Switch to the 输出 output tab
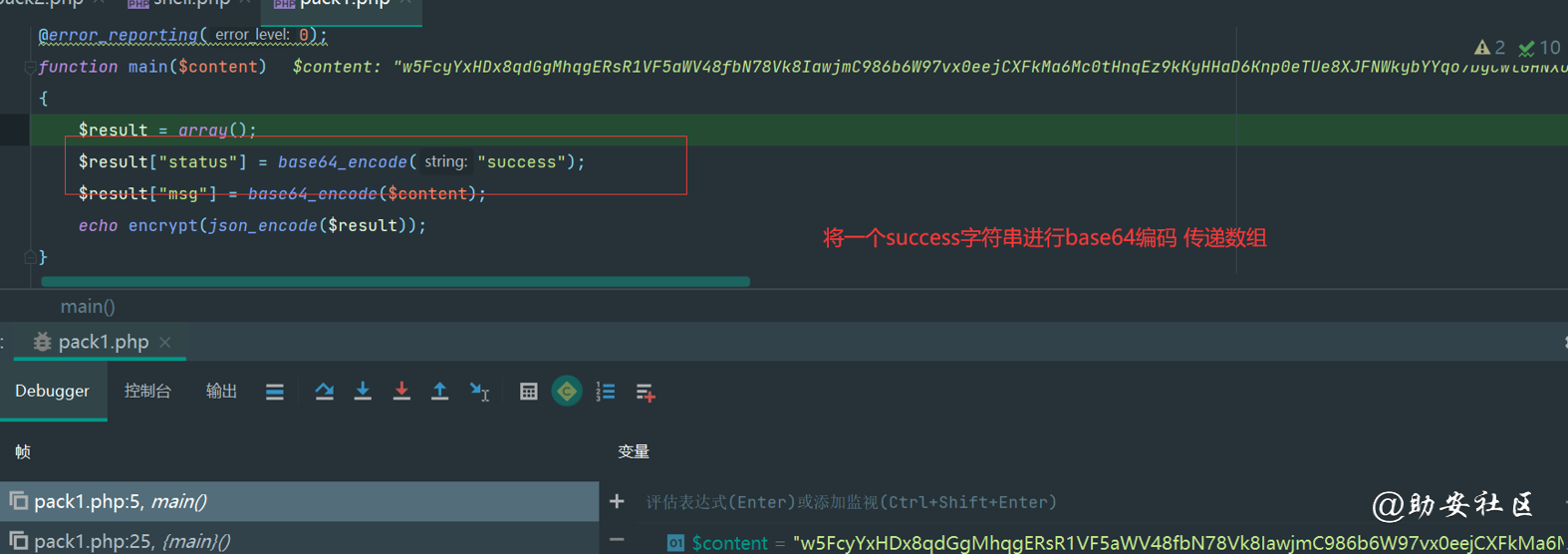Image resolution: width=1568 pixels, height=554 pixels. [221, 391]
